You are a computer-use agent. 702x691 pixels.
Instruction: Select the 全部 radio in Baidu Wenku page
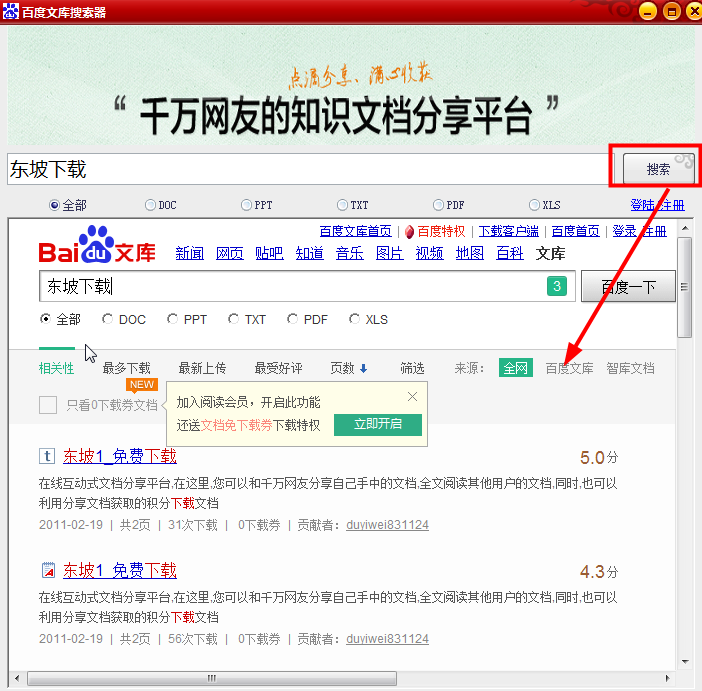click(45, 319)
